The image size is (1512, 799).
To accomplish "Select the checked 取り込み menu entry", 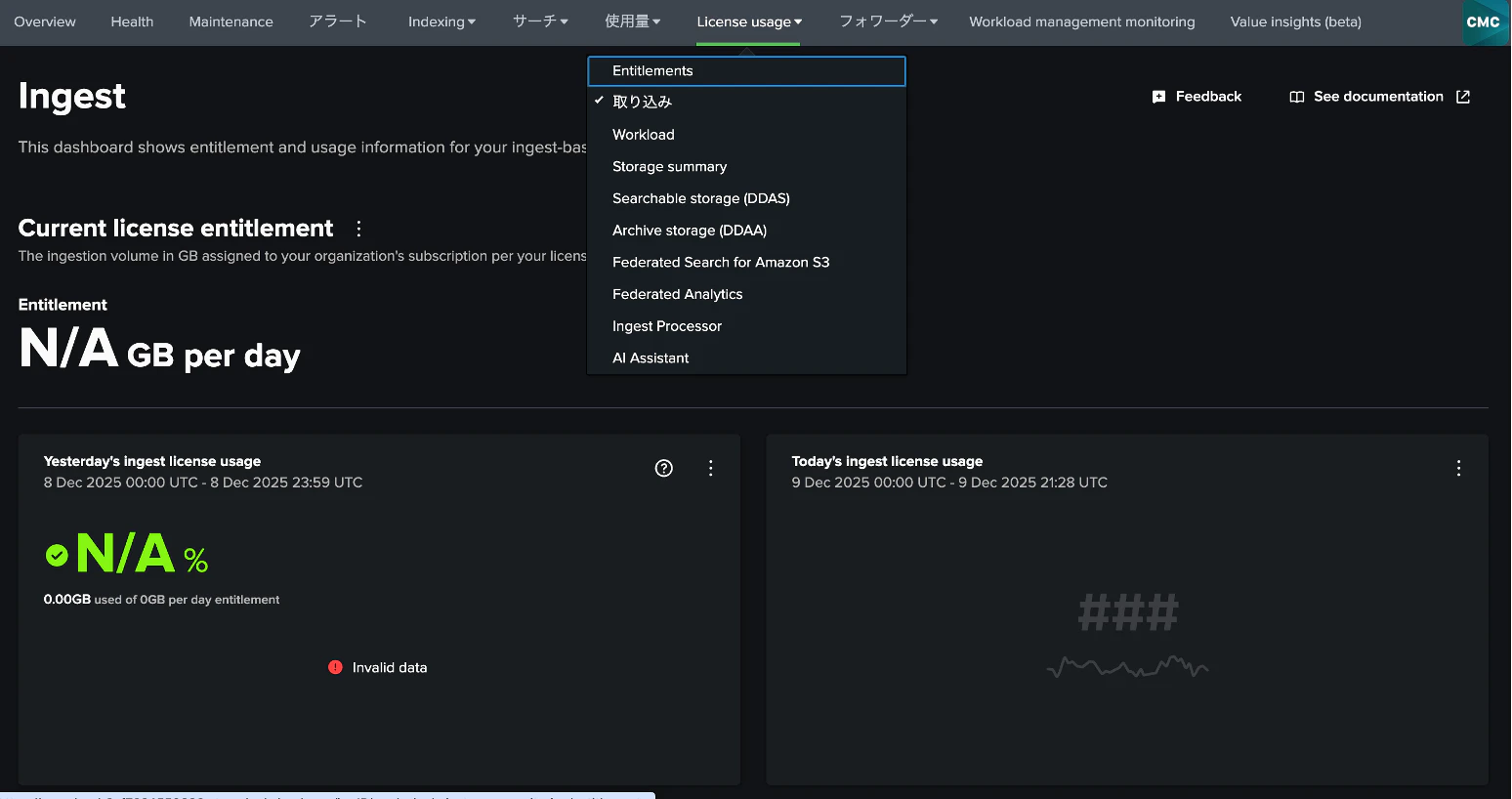I will (747, 102).
